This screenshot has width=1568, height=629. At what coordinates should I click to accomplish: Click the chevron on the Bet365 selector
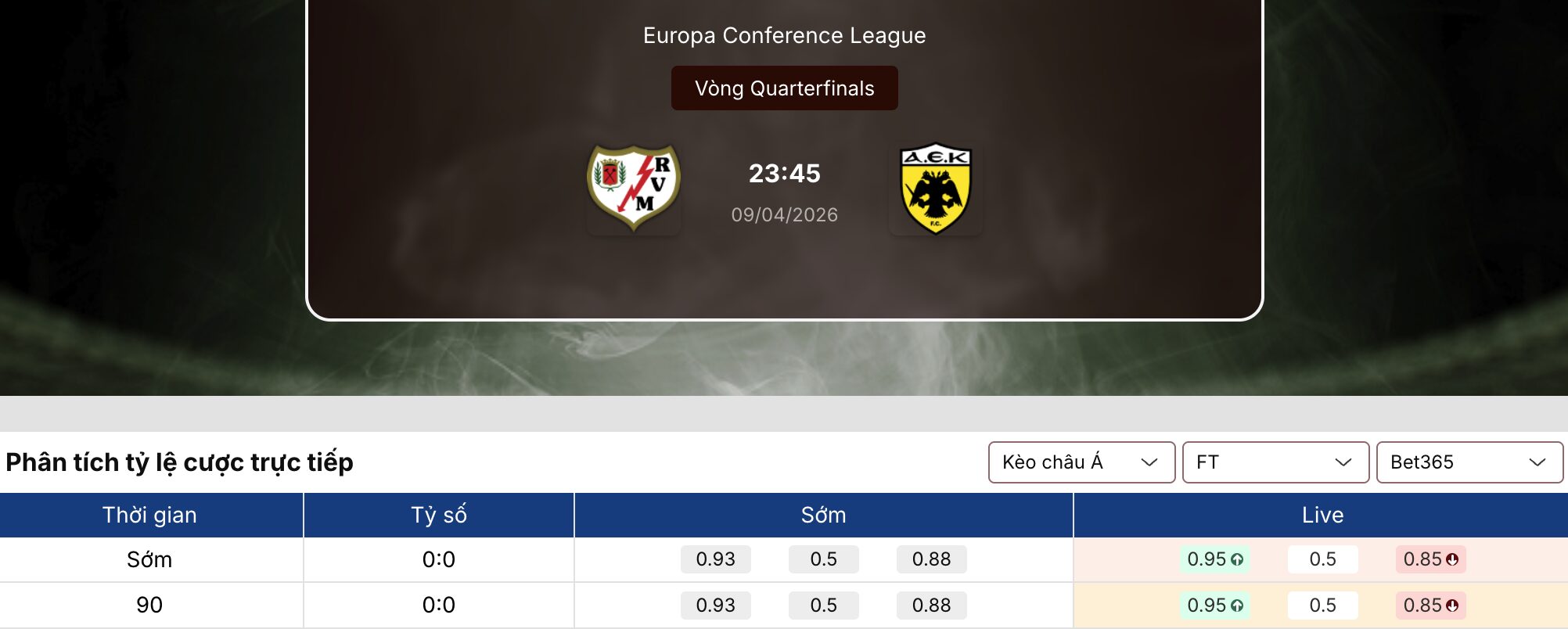pyautogui.click(x=1539, y=462)
